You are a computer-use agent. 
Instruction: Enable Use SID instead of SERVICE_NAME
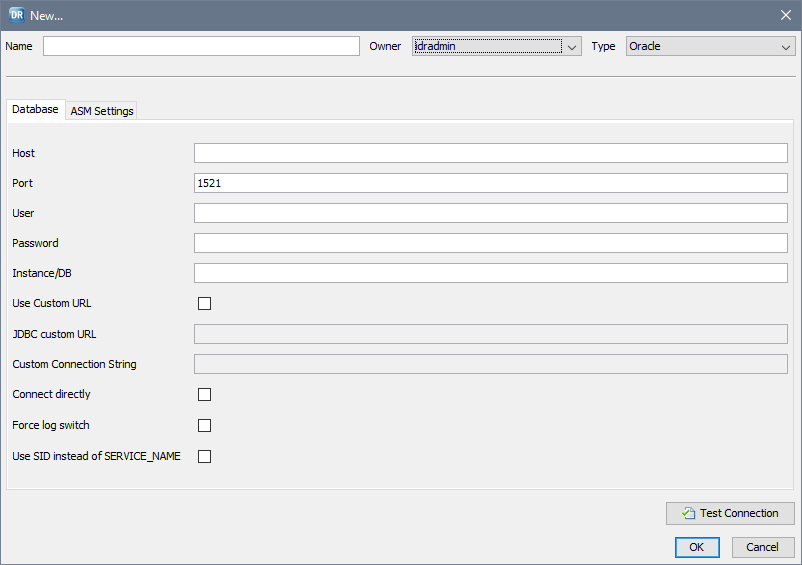tap(205, 457)
